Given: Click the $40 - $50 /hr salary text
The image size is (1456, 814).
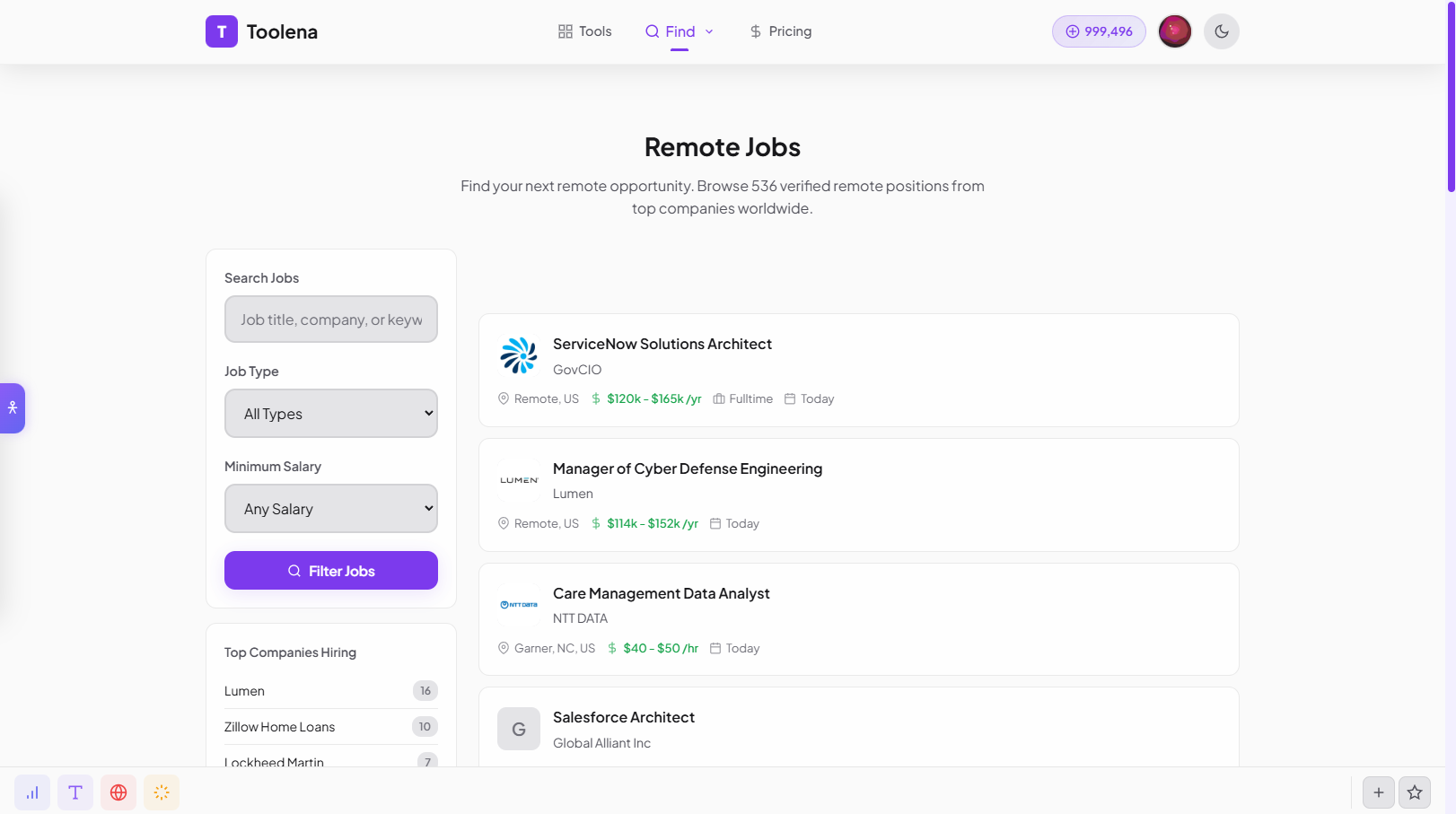Looking at the screenshot, I should (661, 648).
